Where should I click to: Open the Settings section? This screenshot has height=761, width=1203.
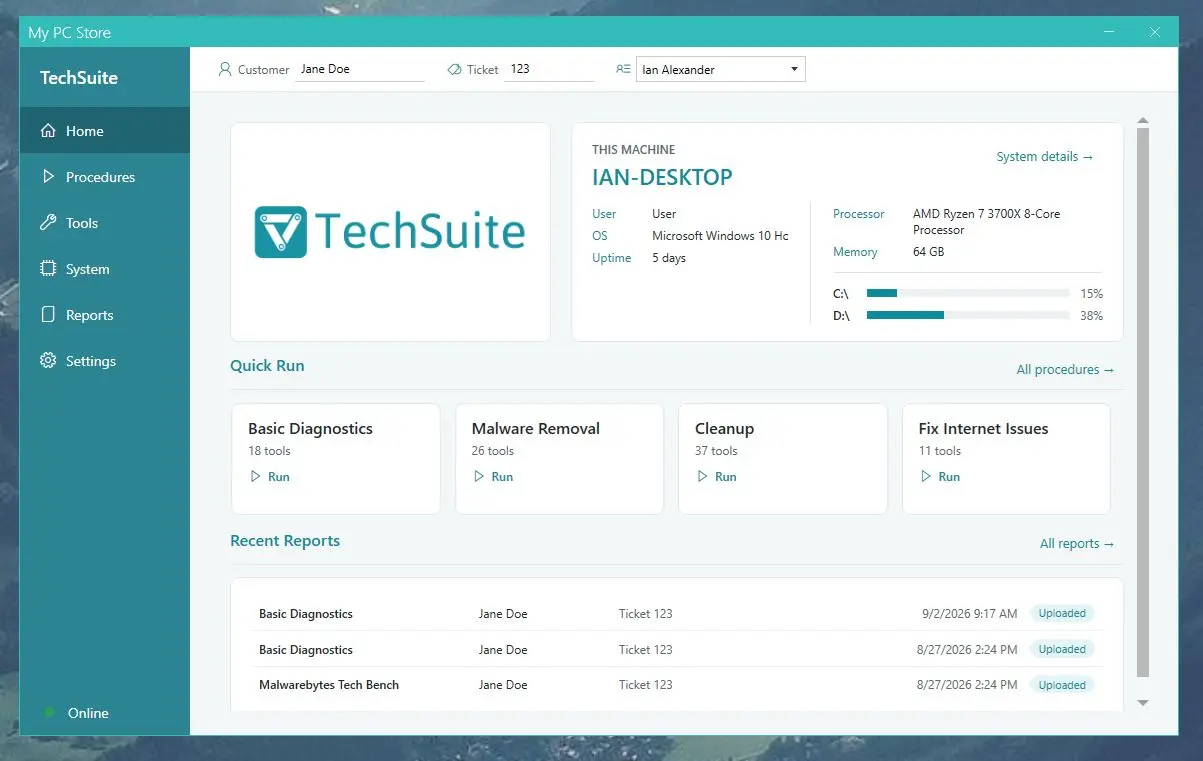tap(104, 361)
